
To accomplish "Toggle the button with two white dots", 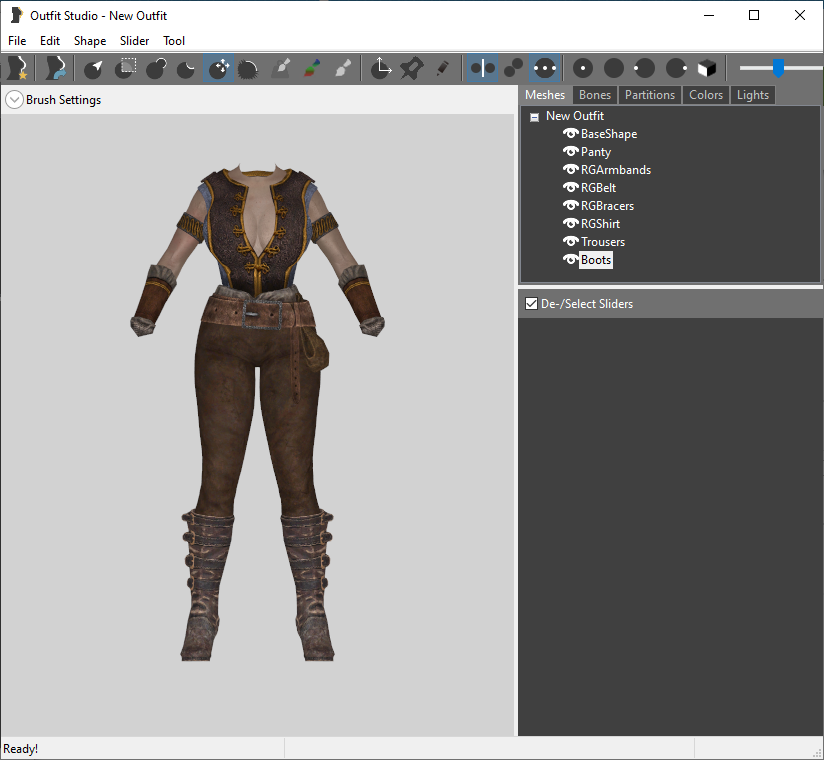I will coord(544,68).
